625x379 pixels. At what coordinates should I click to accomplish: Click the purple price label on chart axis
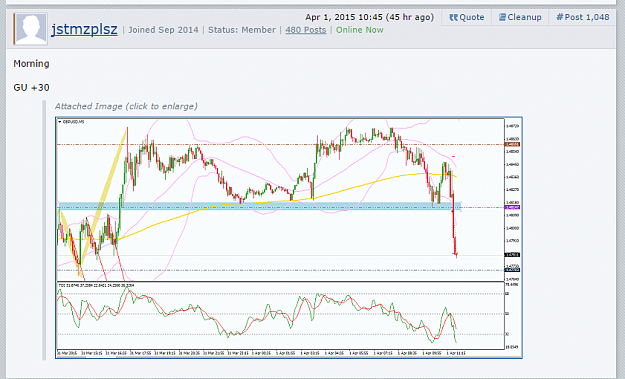click(512, 207)
